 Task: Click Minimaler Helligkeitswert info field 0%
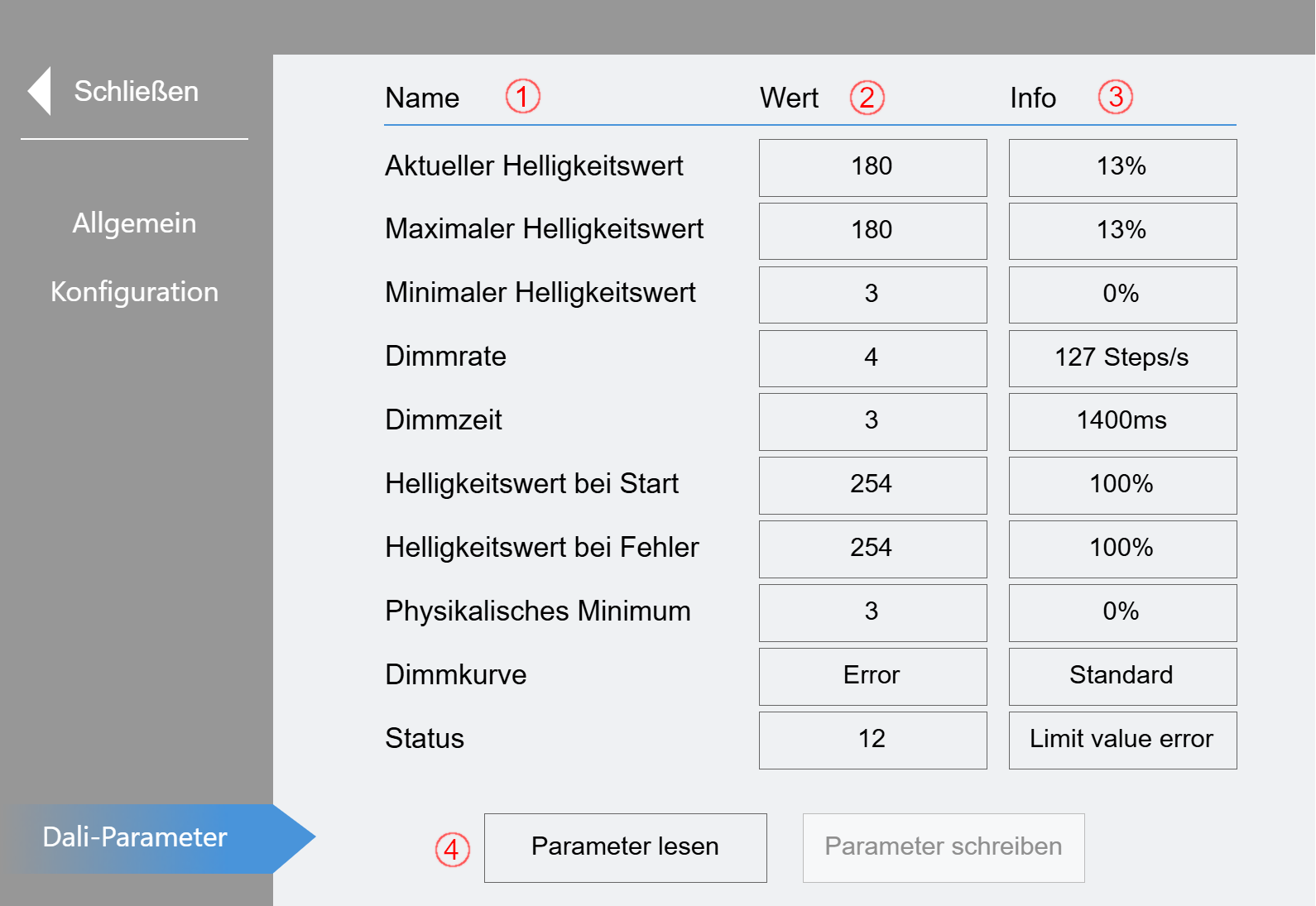click(1122, 295)
